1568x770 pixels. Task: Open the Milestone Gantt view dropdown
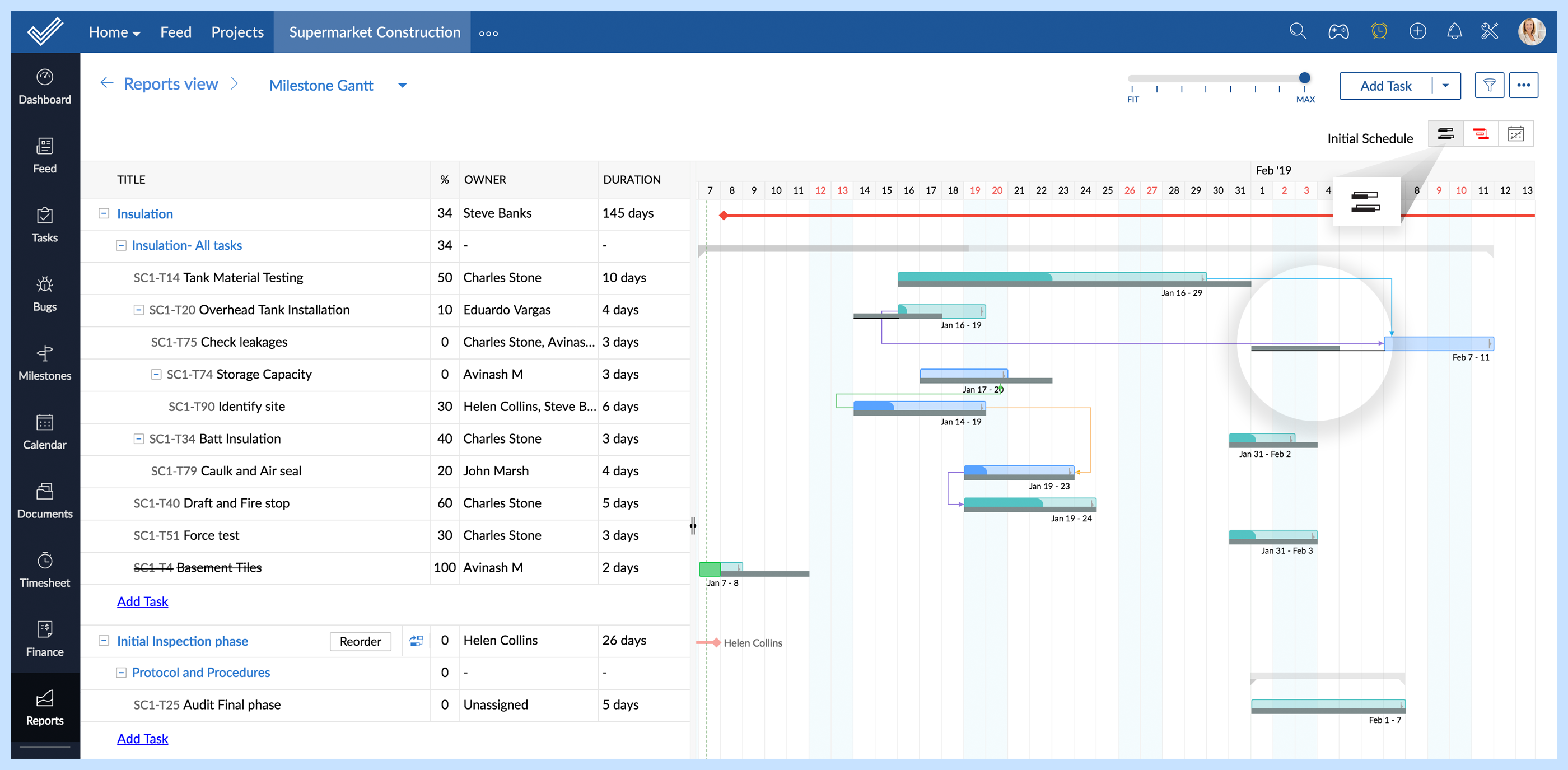pos(402,86)
